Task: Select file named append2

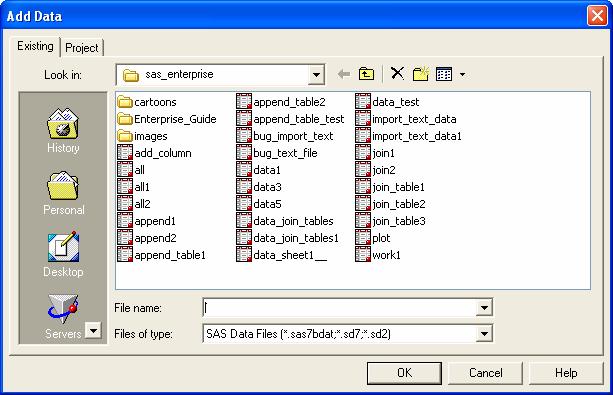Action: pyautogui.click(x=147, y=238)
